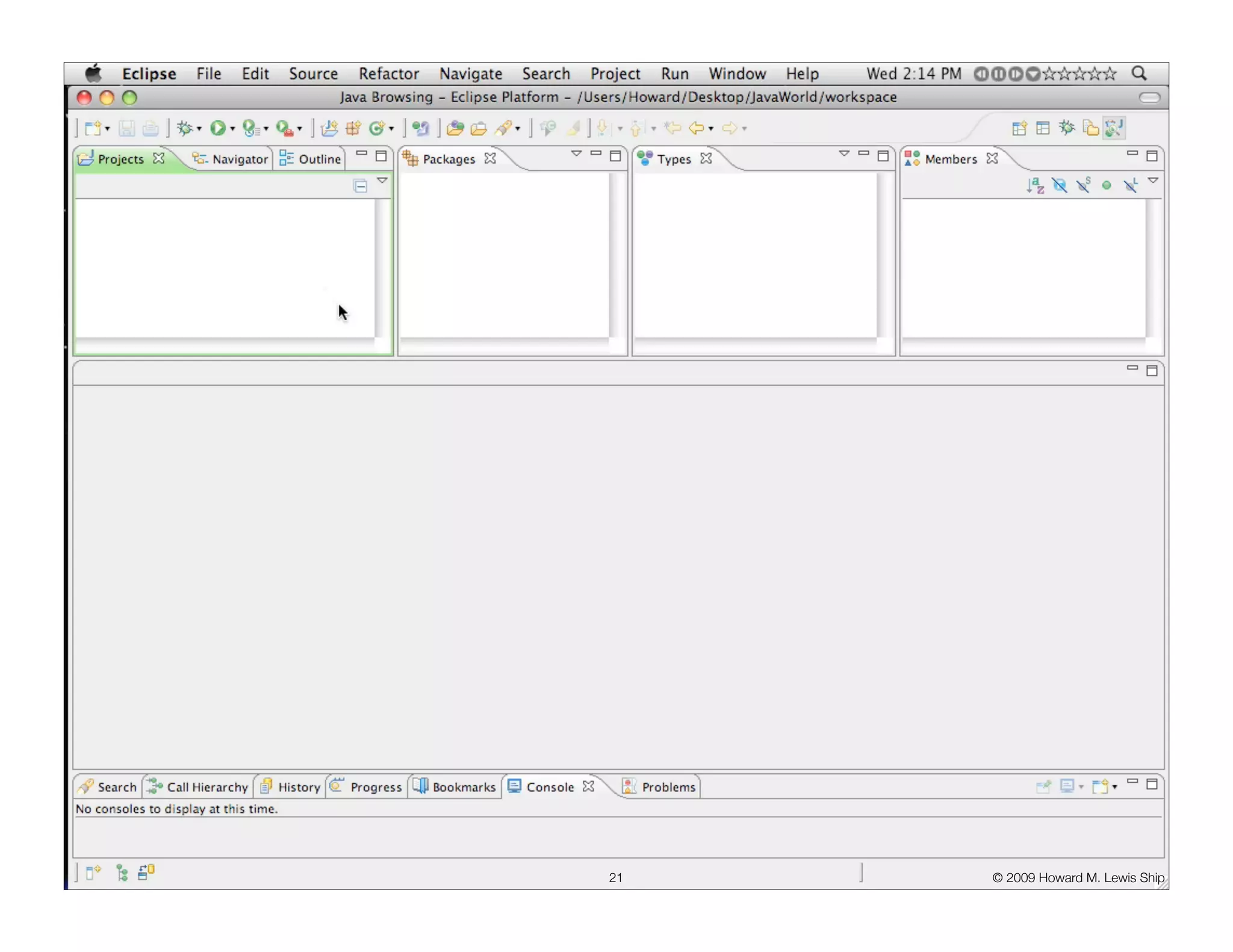1233x952 pixels.
Task: Switch to the Problems tab
Action: coord(659,787)
